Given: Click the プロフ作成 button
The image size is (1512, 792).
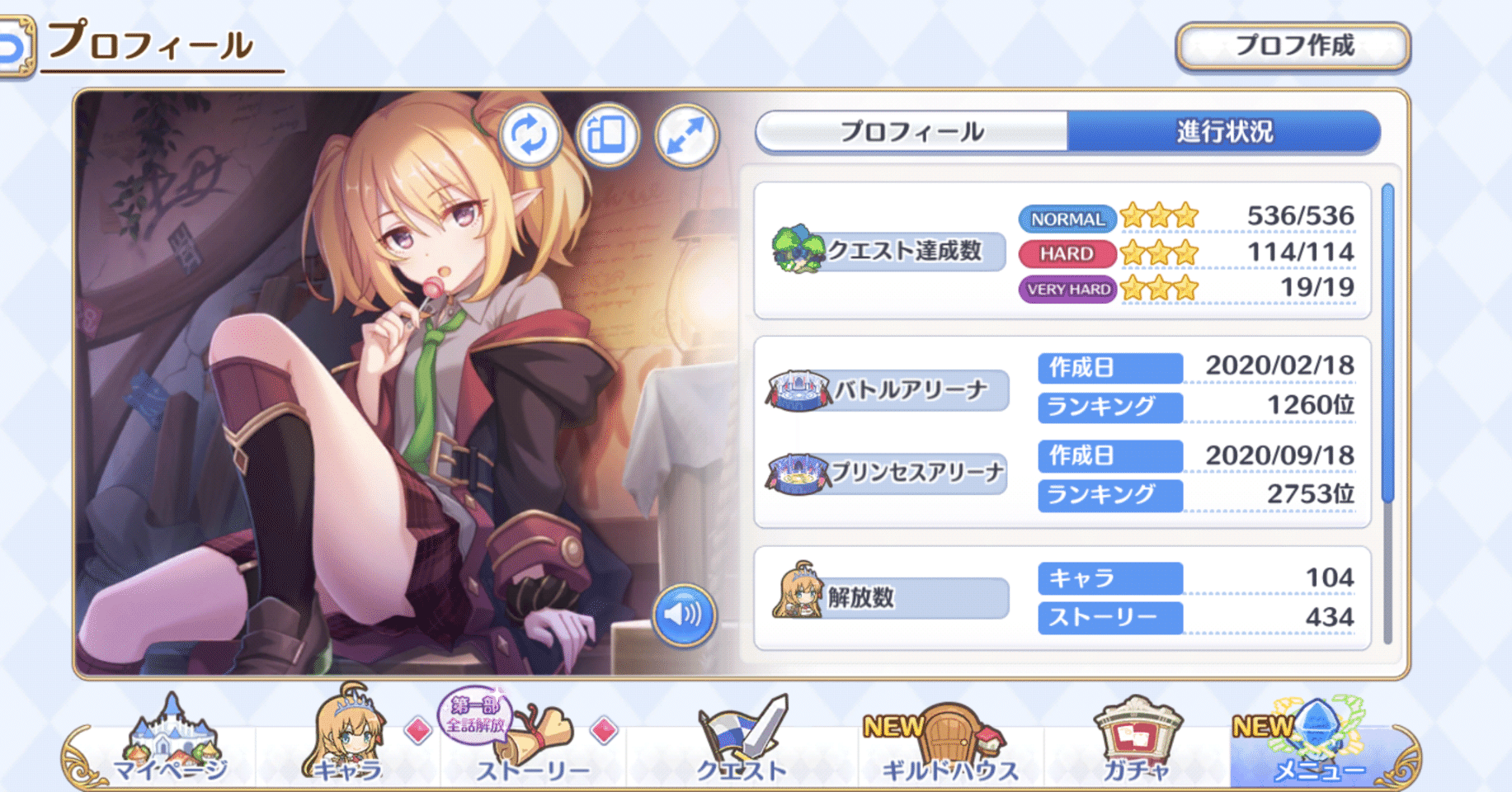Looking at the screenshot, I should [x=1293, y=46].
